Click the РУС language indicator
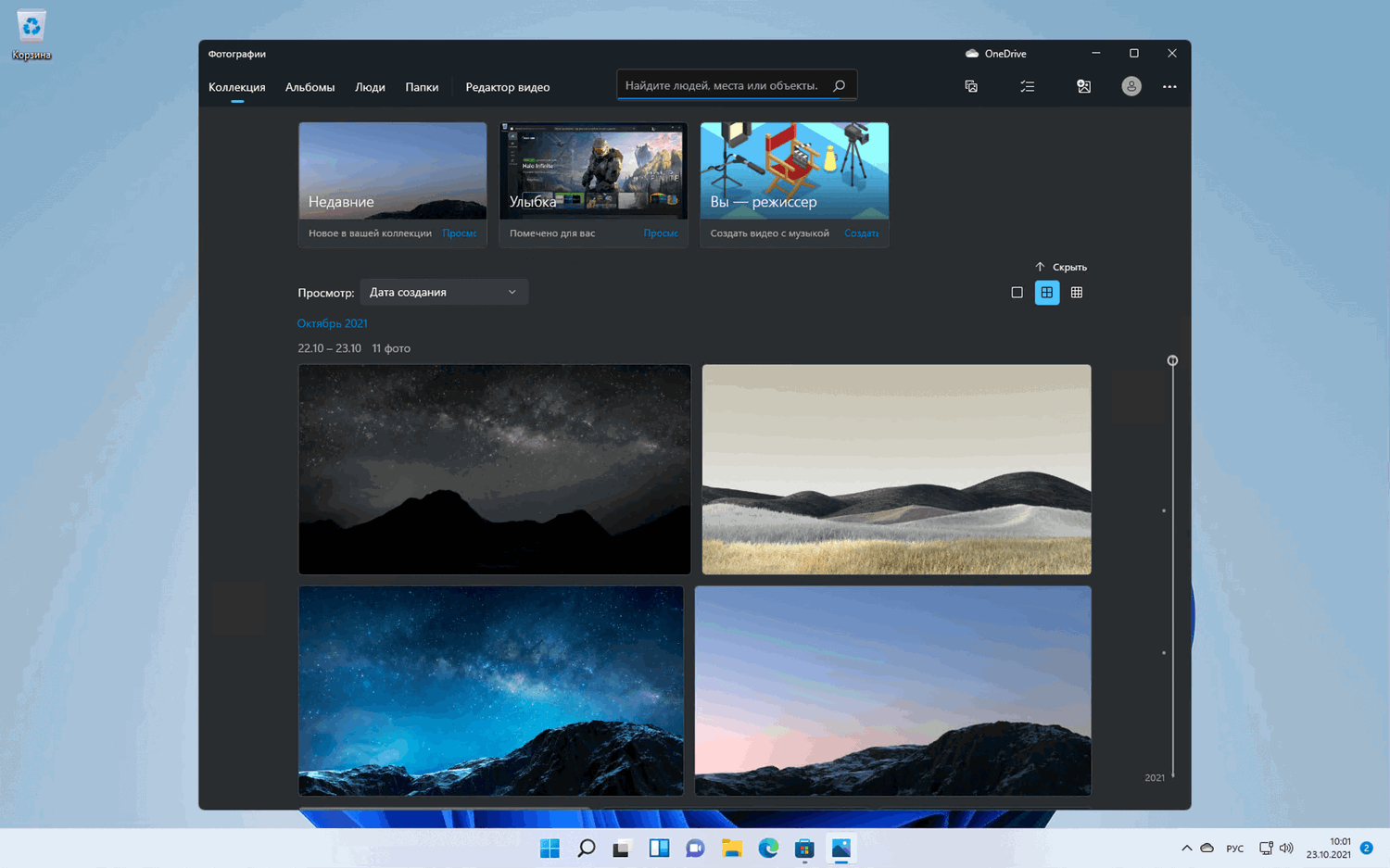Viewport: 1390px width, 868px height. (x=1235, y=849)
